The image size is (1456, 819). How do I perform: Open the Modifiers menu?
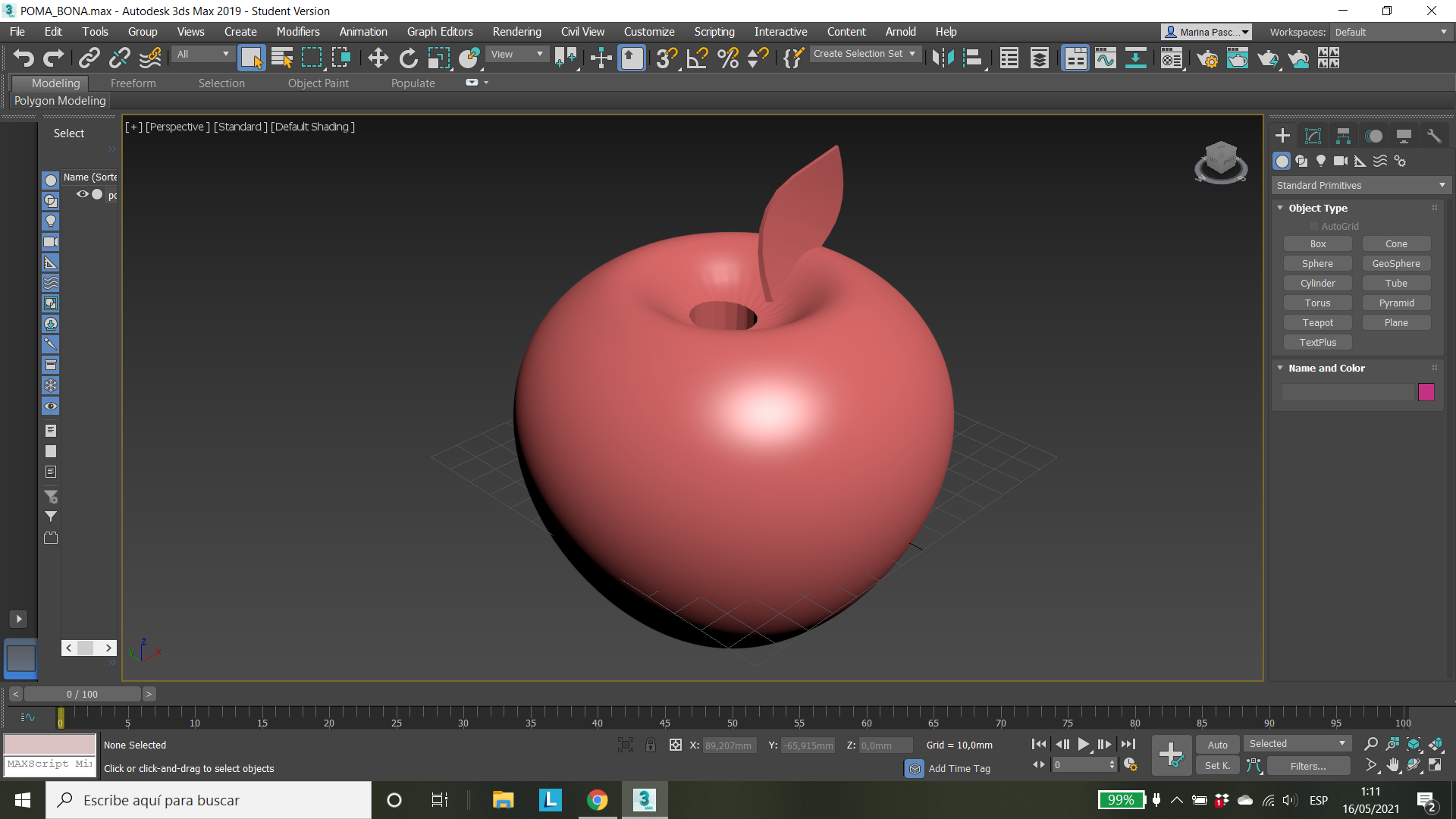298,32
